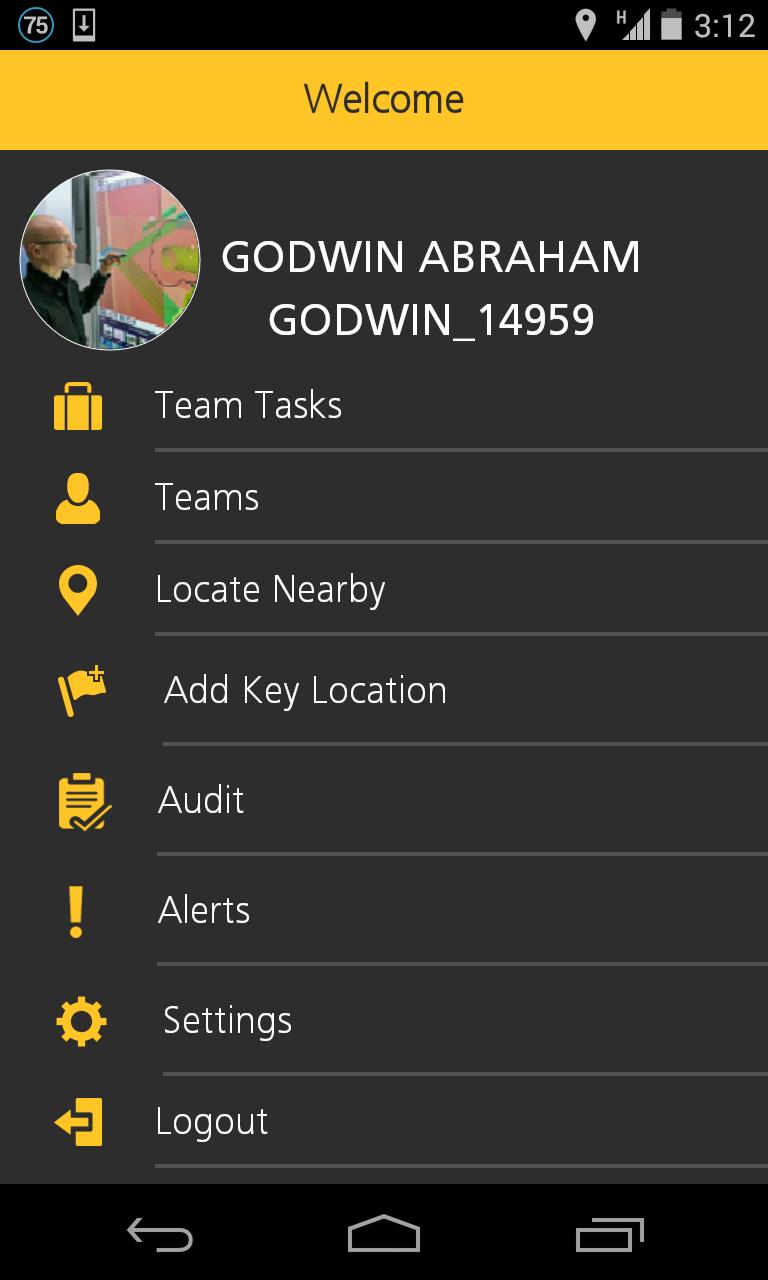Tap the briefcase icon for Team Tasks
This screenshot has width=768, height=1280.
[x=78, y=406]
